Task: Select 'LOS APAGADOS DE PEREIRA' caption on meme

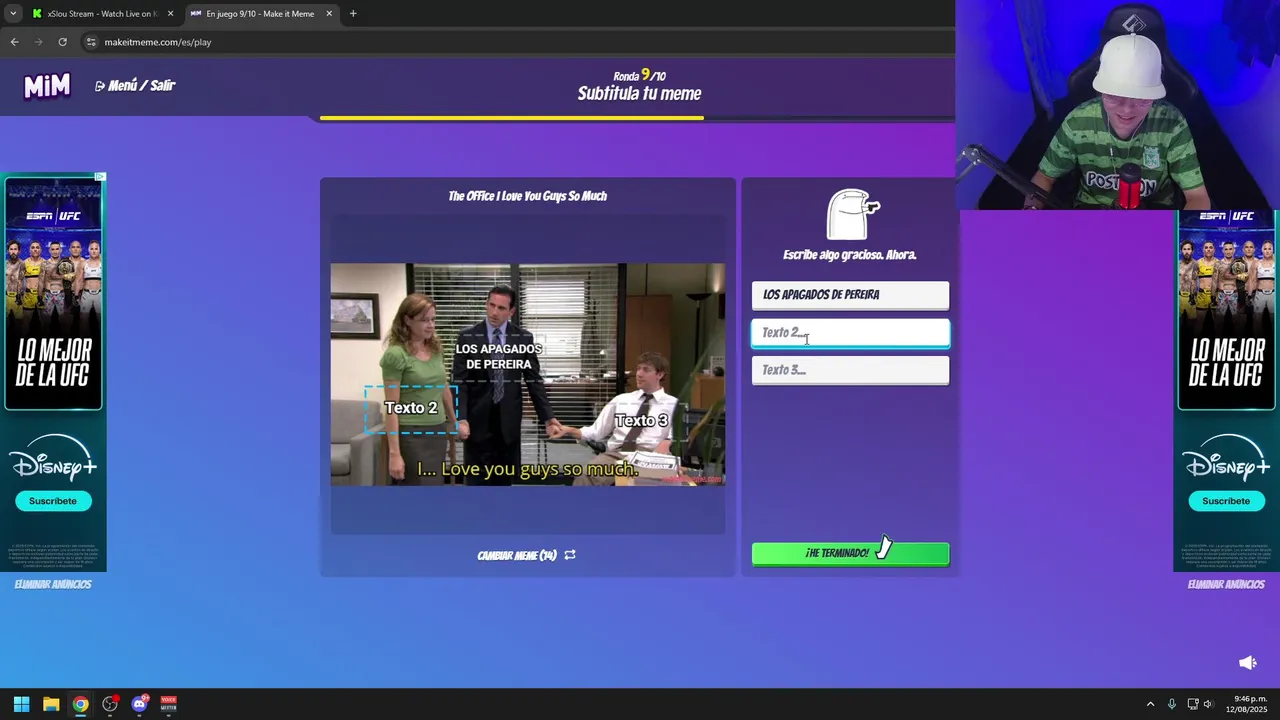Action: [x=498, y=356]
